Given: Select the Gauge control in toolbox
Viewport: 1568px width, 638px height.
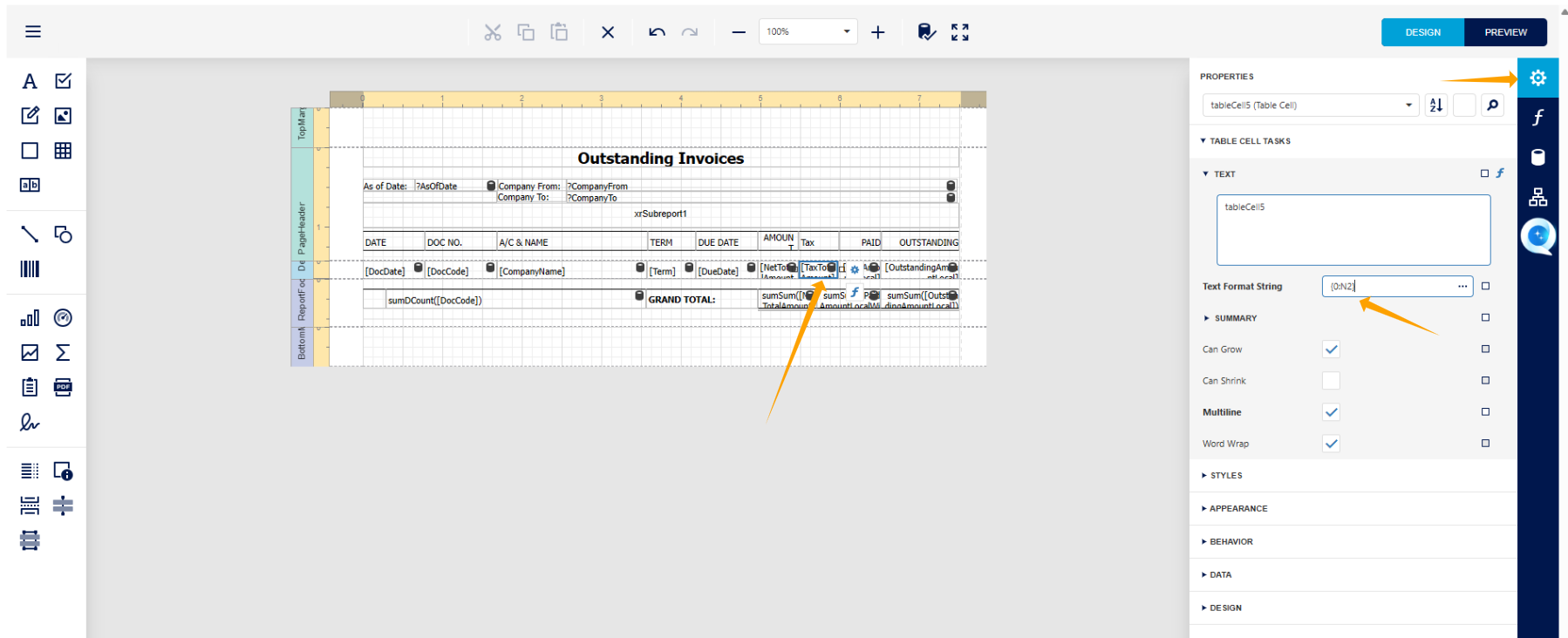Looking at the screenshot, I should 63,318.
